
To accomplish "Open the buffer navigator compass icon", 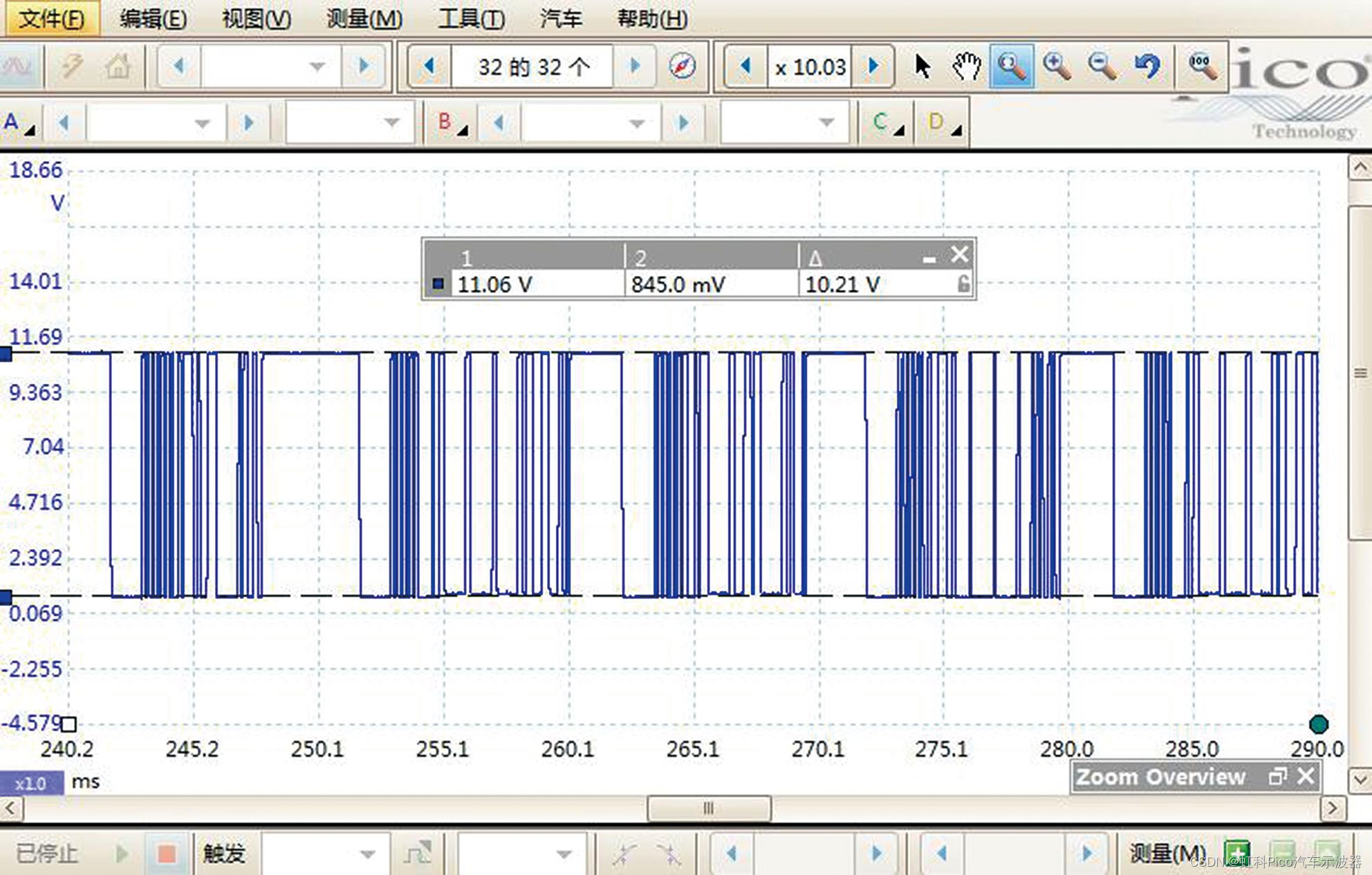I will click(x=682, y=66).
